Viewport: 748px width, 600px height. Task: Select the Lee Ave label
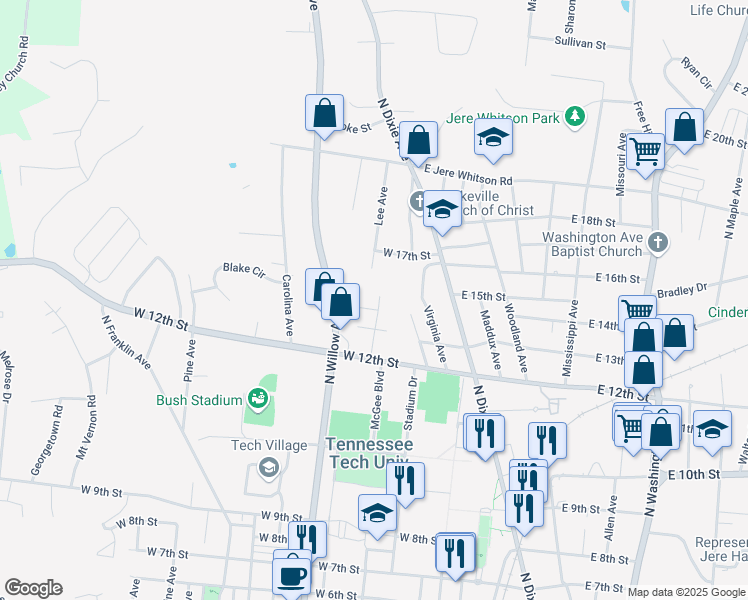click(381, 206)
